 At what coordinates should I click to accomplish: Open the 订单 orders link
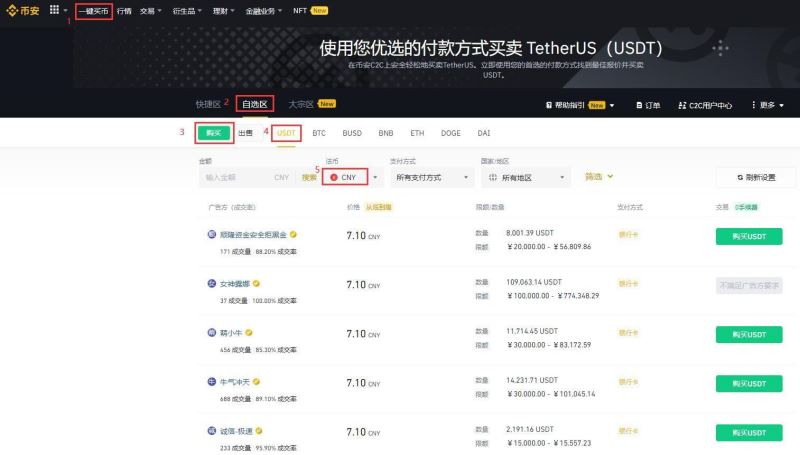point(648,105)
